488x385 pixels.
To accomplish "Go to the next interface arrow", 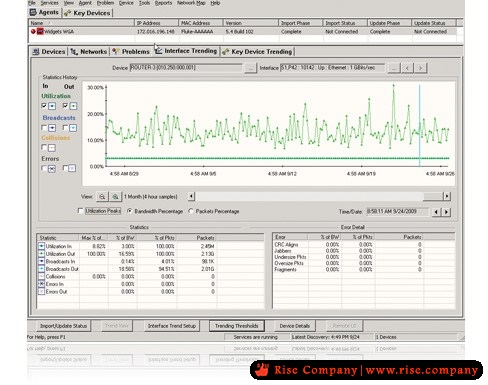I will (421, 68).
